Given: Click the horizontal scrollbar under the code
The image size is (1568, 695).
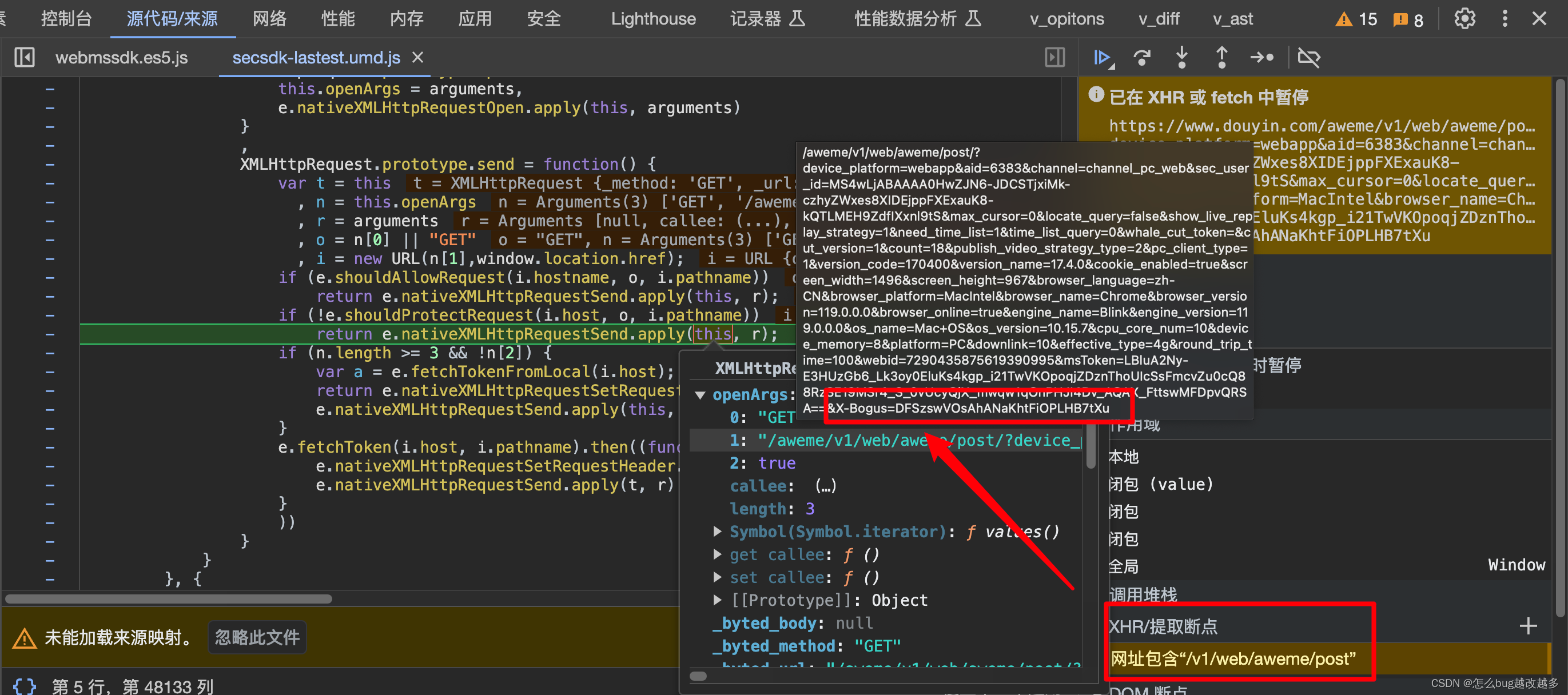Looking at the screenshot, I should point(169,599).
